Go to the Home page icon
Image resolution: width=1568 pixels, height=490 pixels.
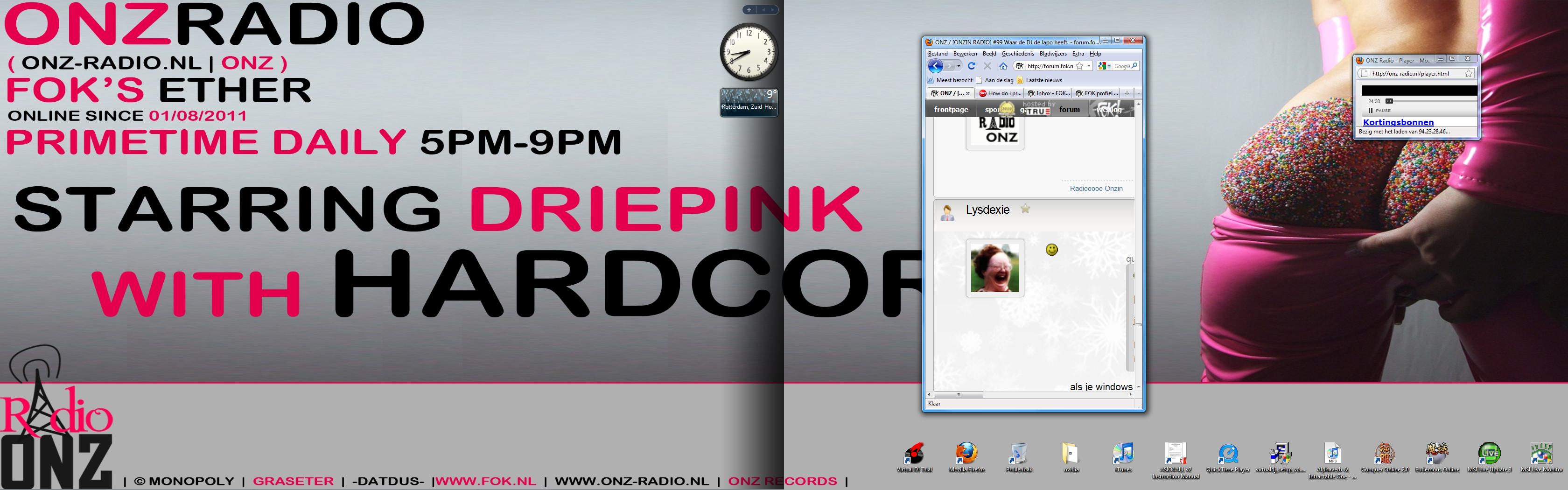pyautogui.click(x=1003, y=66)
